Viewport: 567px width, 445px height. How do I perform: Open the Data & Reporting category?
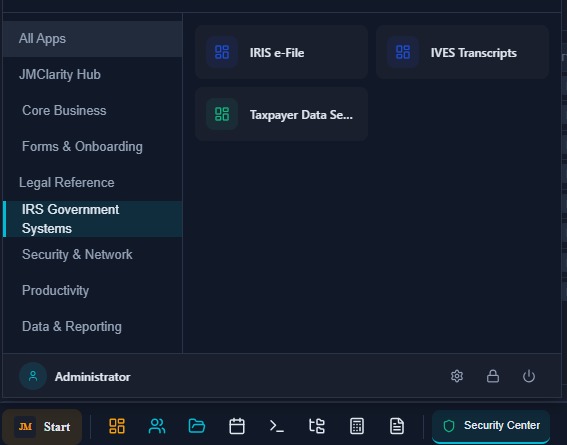click(x=92, y=327)
